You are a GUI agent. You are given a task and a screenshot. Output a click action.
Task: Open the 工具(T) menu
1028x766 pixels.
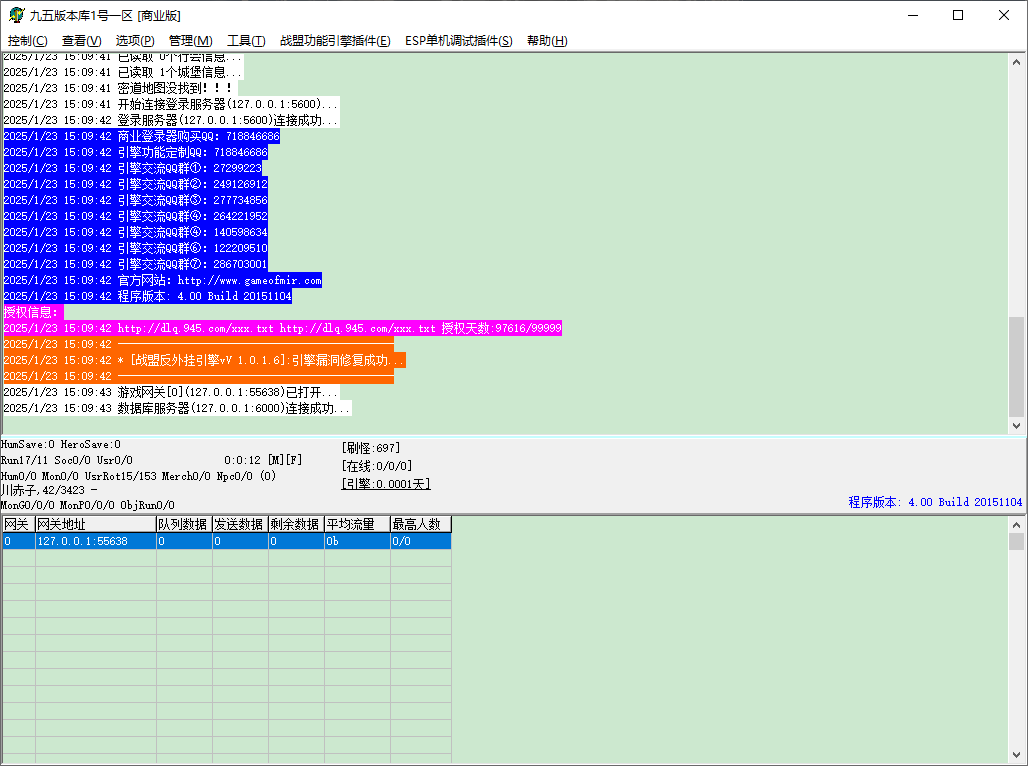coord(246,41)
